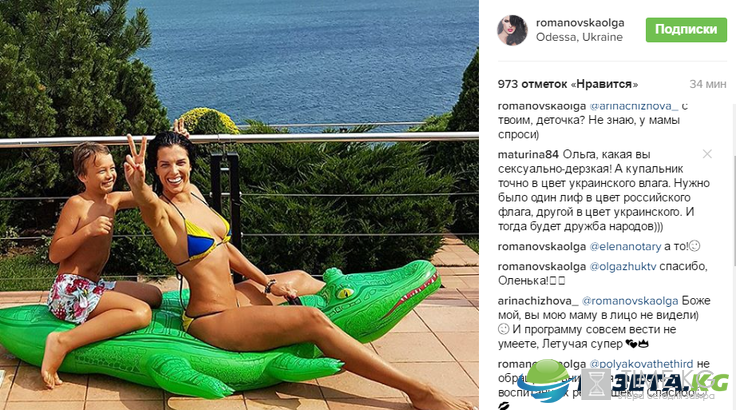Open the @olgazhuktv mention link
736x410 pixels.
coord(622,266)
